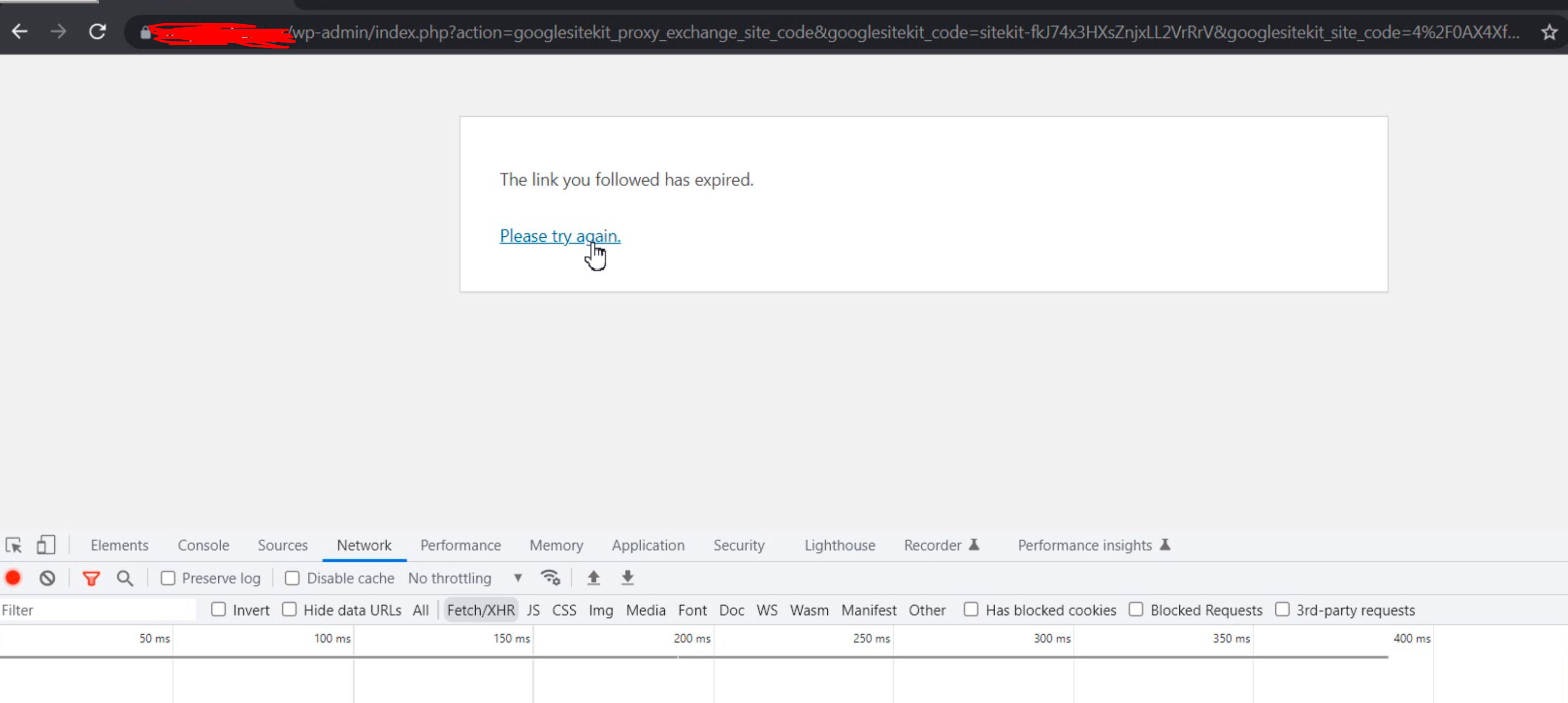Viewport: 1568px width, 703px height.
Task: Check the Blocked Requests filter
Action: click(x=1136, y=609)
